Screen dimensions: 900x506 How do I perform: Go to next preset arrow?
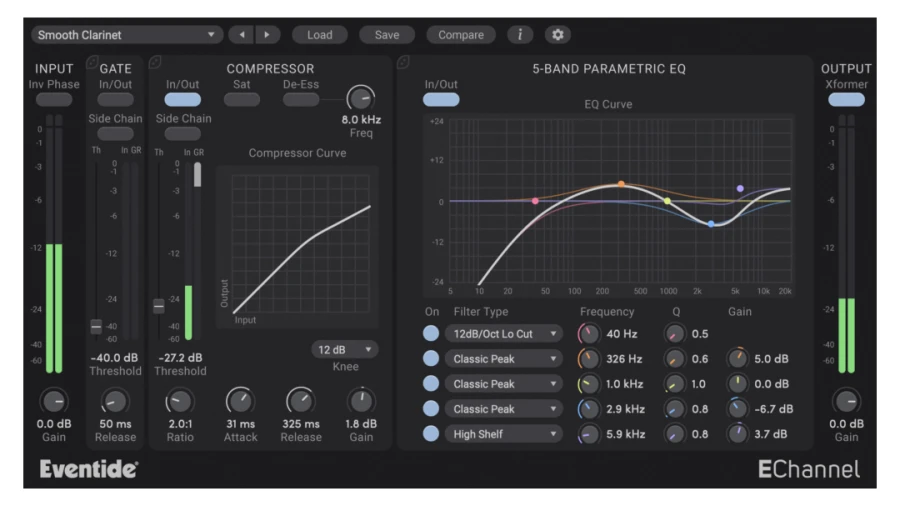(267, 35)
